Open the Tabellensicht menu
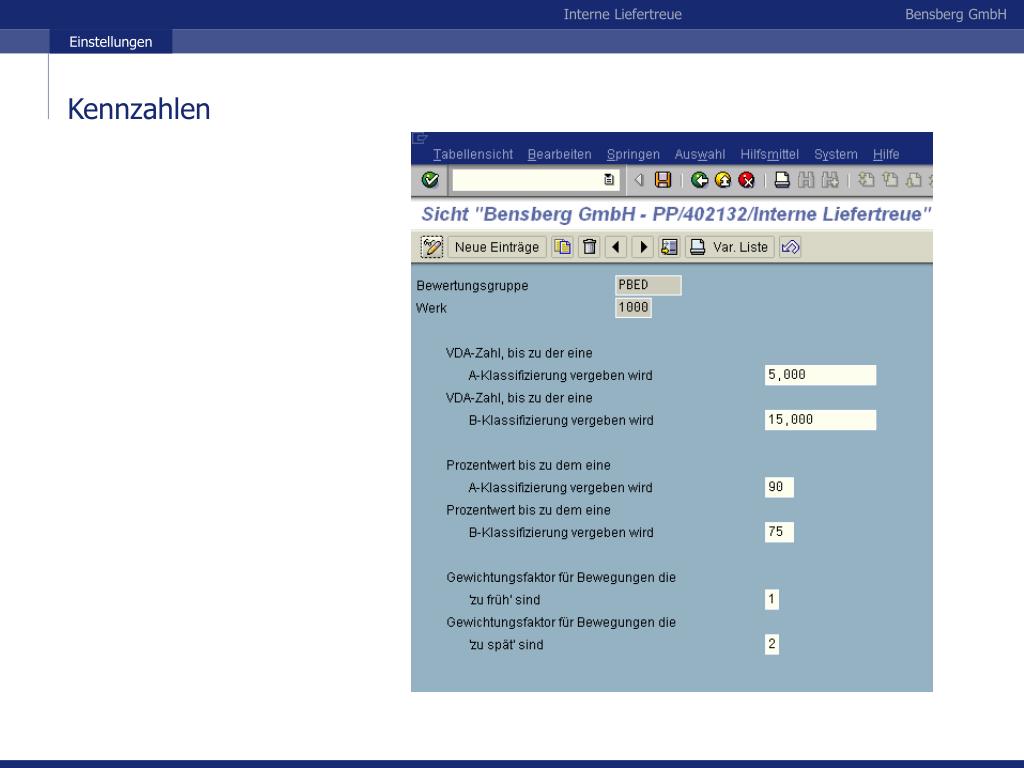The height and width of the screenshot is (768, 1024). (473, 154)
